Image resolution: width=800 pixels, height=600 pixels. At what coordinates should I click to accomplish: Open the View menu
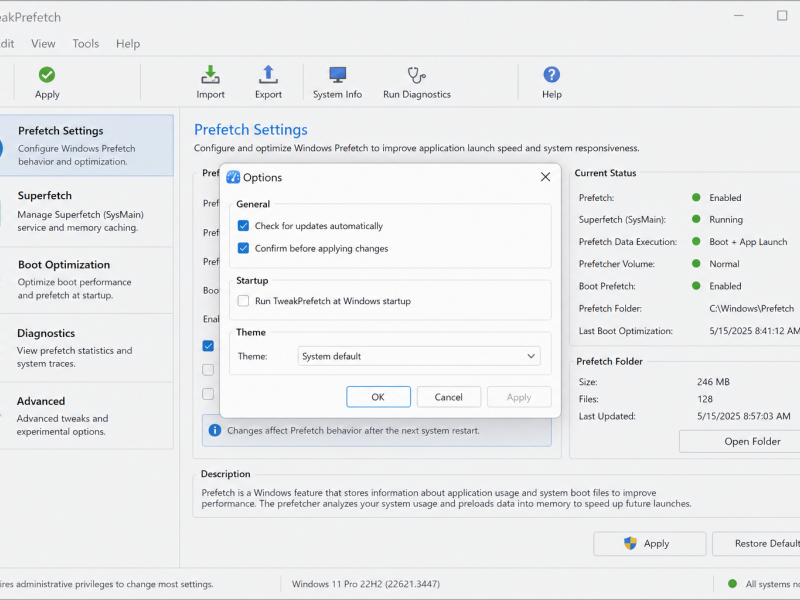point(43,43)
